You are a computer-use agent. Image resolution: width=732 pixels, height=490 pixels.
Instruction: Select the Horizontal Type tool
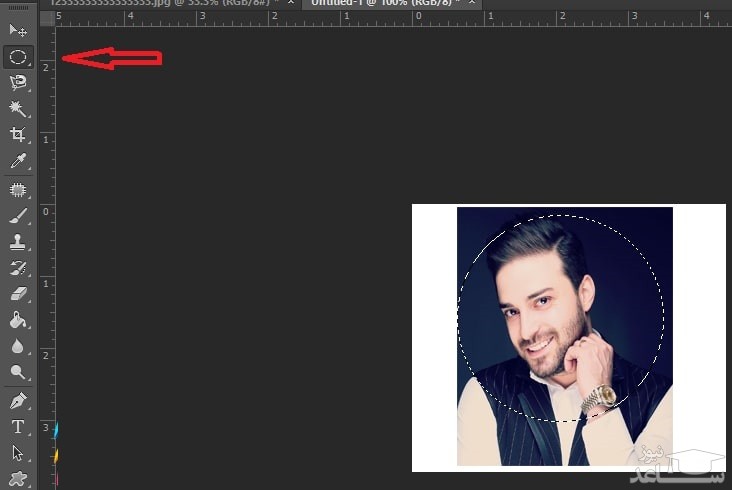point(18,427)
